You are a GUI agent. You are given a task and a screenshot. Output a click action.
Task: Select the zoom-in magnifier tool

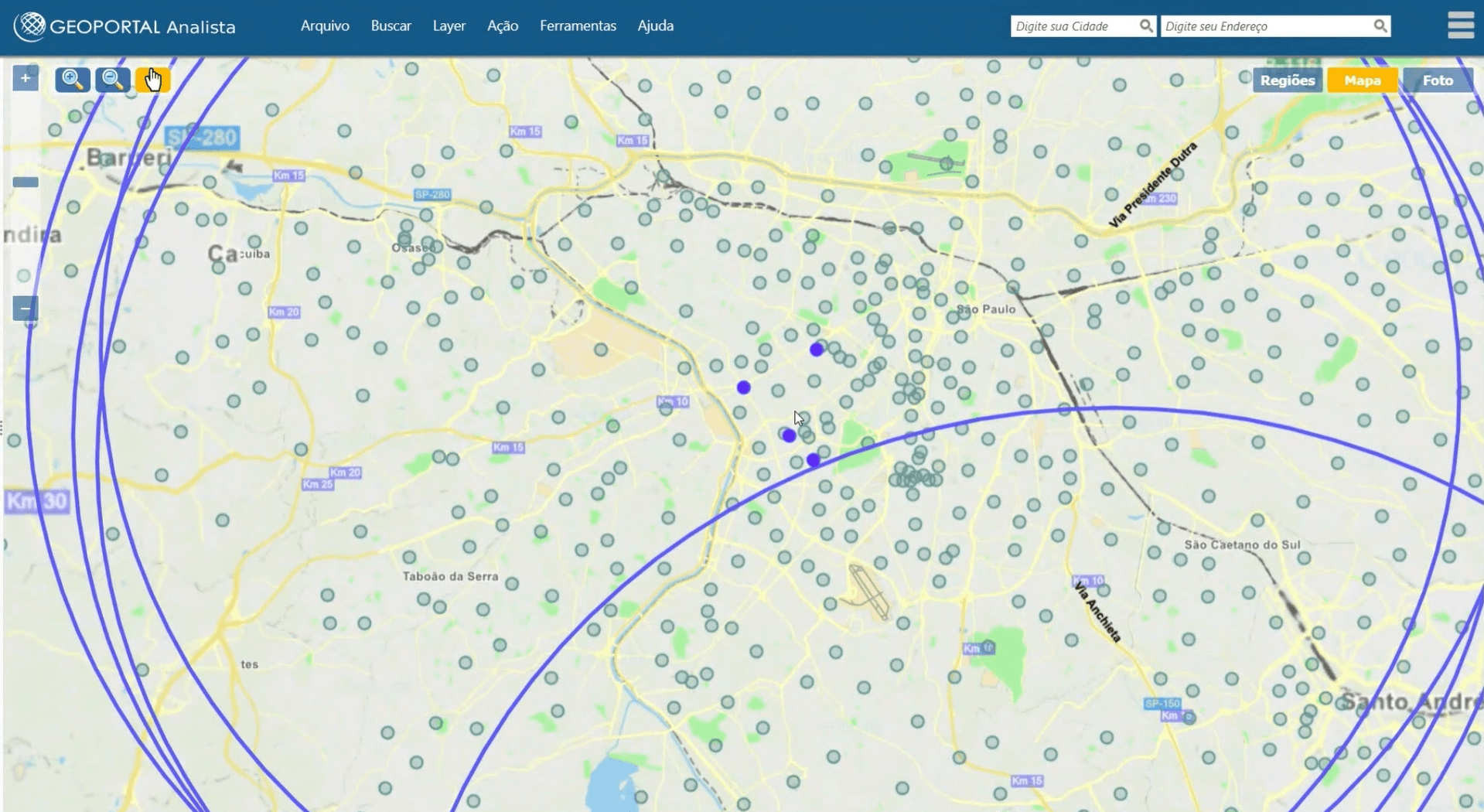(x=72, y=80)
